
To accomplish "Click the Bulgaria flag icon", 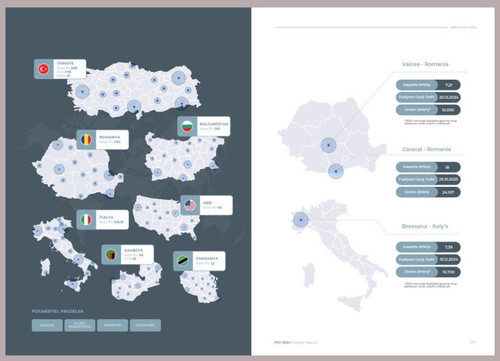I will click(x=187, y=126).
